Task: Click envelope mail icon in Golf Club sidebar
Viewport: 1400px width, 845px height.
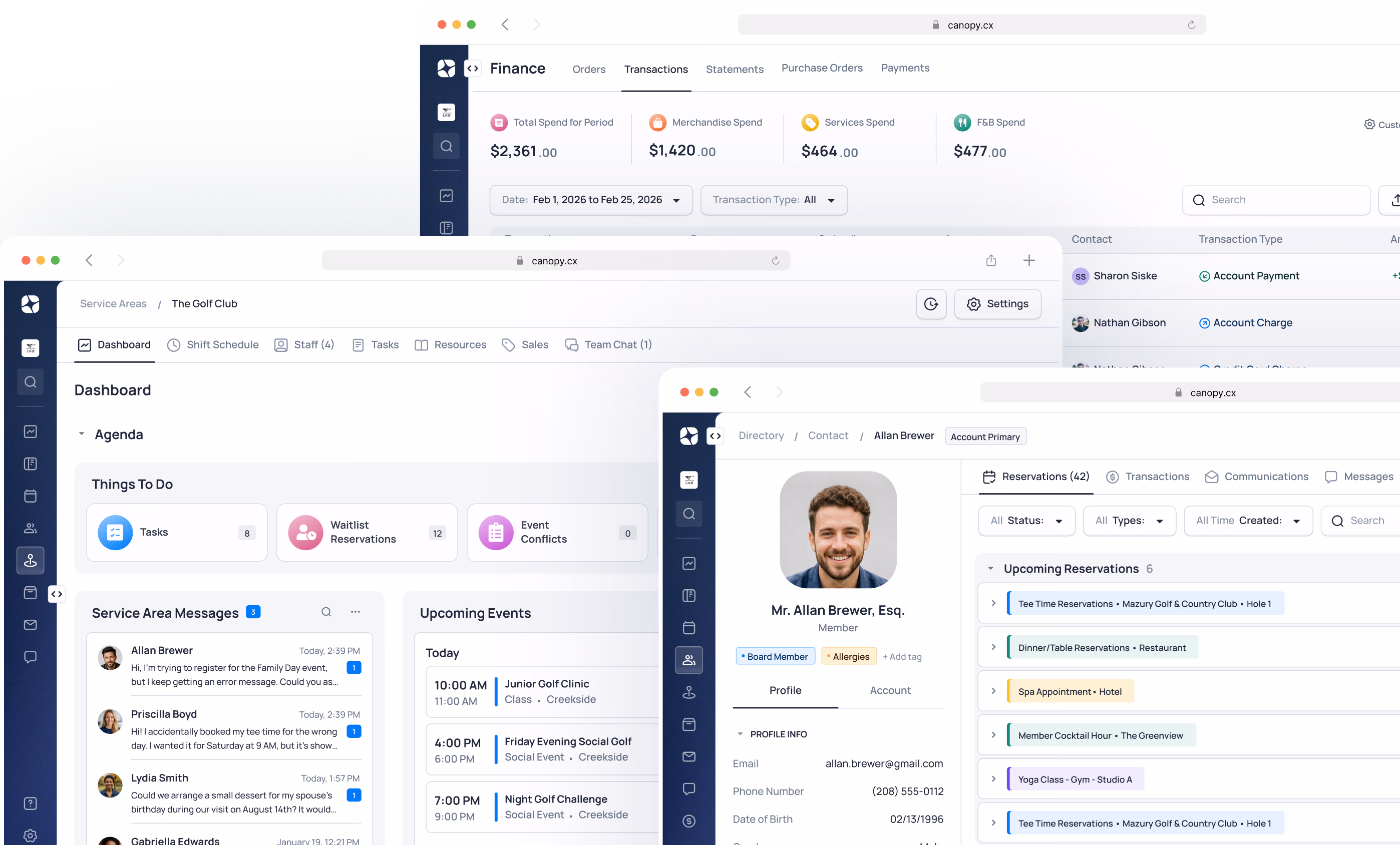Action: coord(30,625)
